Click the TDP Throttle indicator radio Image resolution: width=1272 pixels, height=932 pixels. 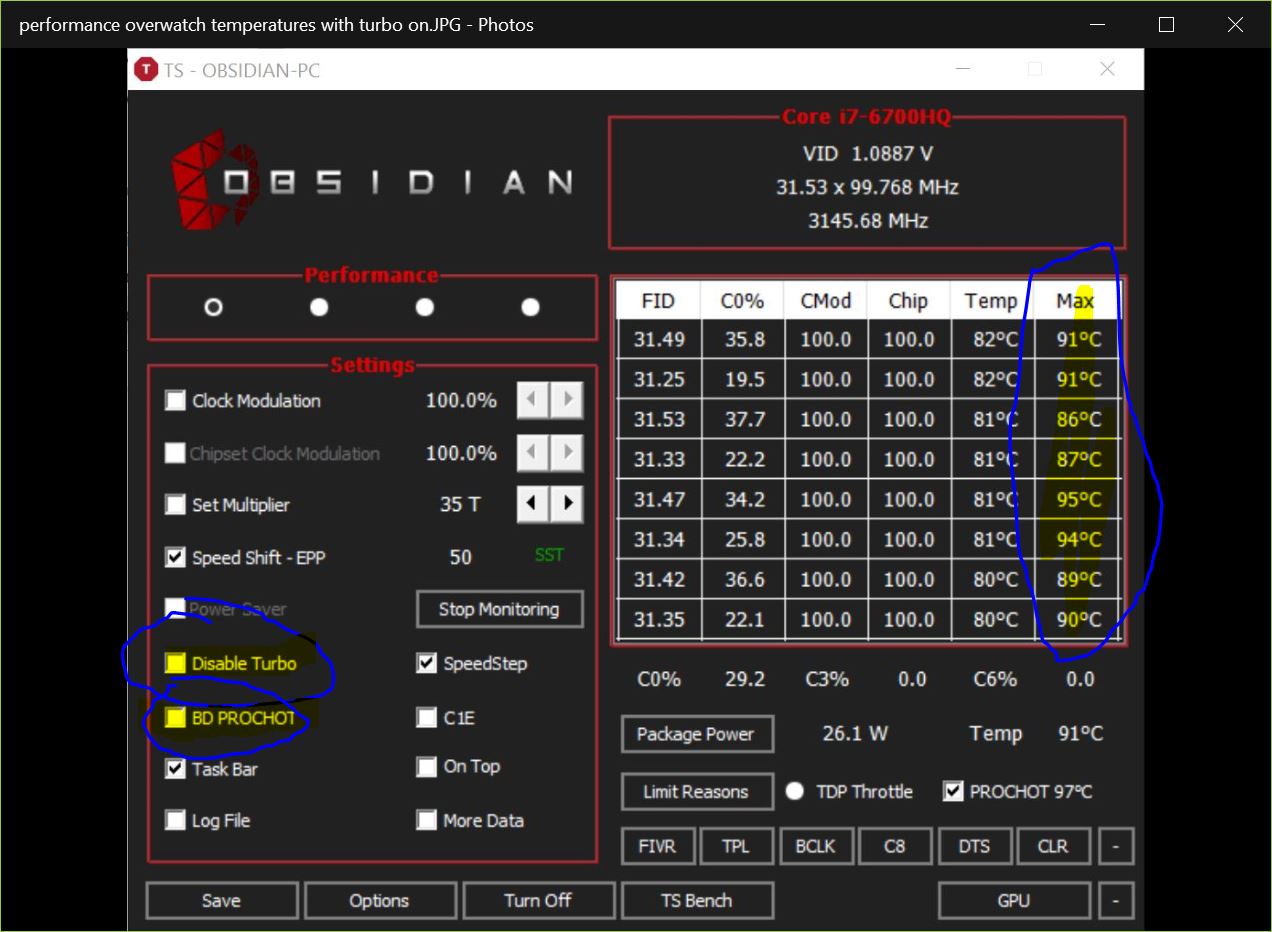(795, 791)
